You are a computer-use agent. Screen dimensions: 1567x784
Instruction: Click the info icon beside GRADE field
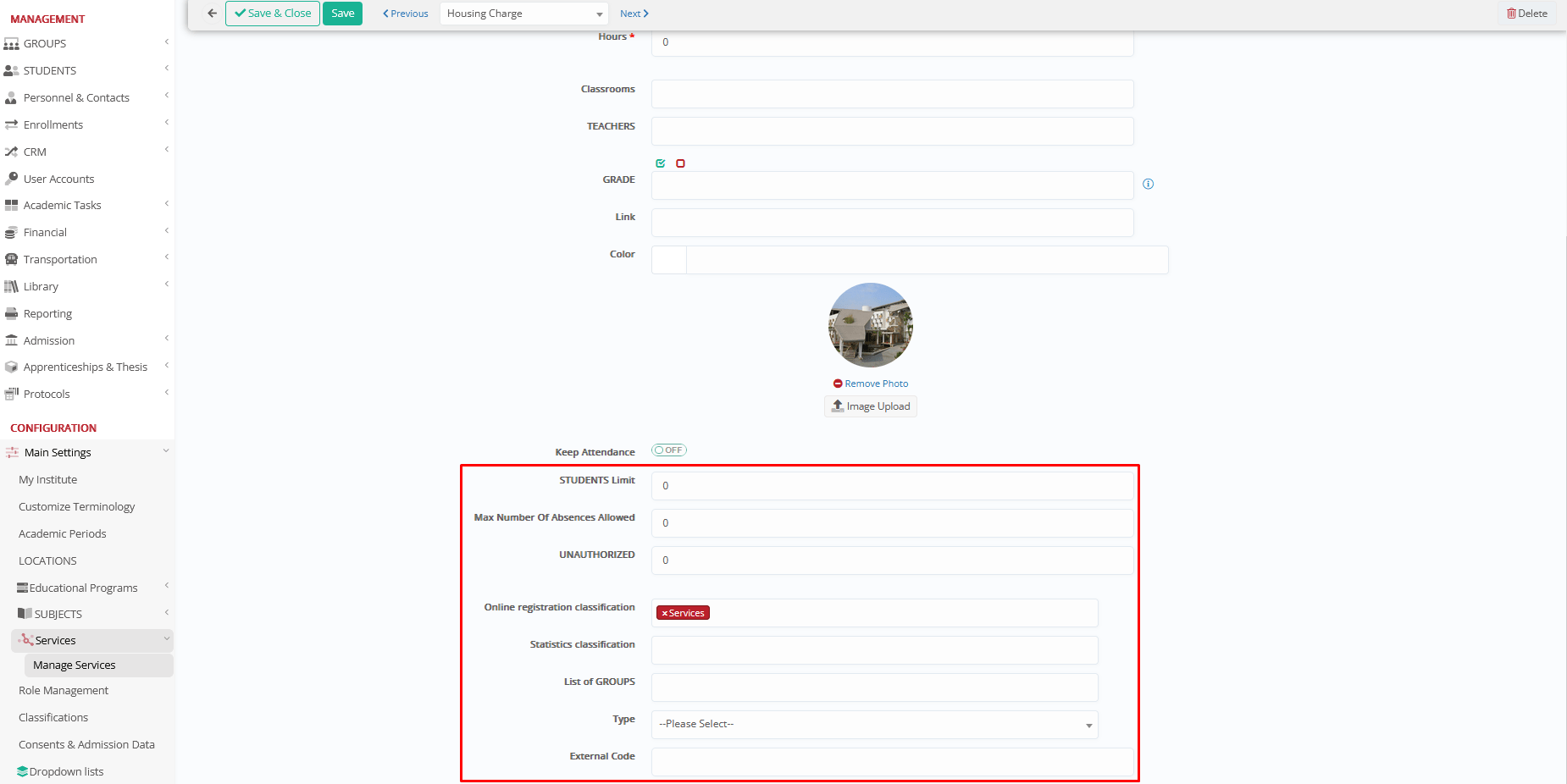click(1148, 184)
